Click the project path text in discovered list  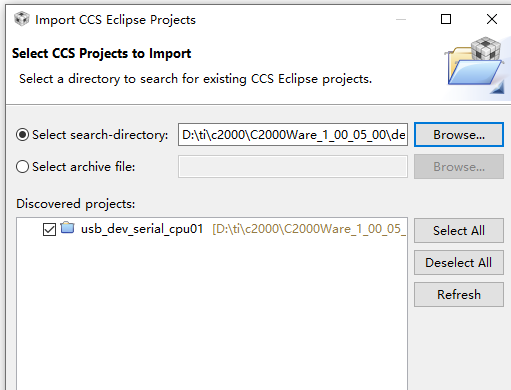click(x=309, y=229)
